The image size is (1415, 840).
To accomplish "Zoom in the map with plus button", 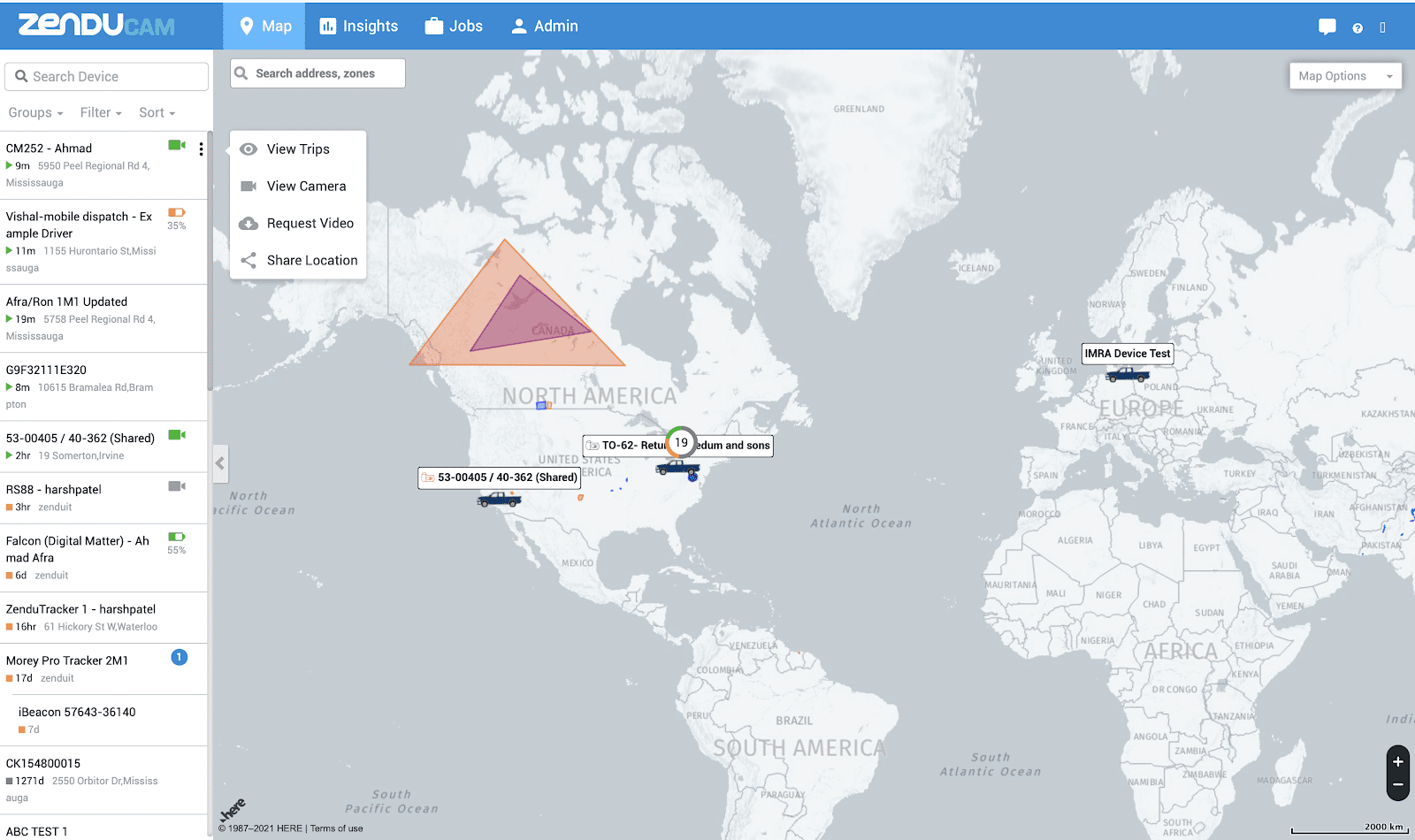I will [x=1398, y=761].
